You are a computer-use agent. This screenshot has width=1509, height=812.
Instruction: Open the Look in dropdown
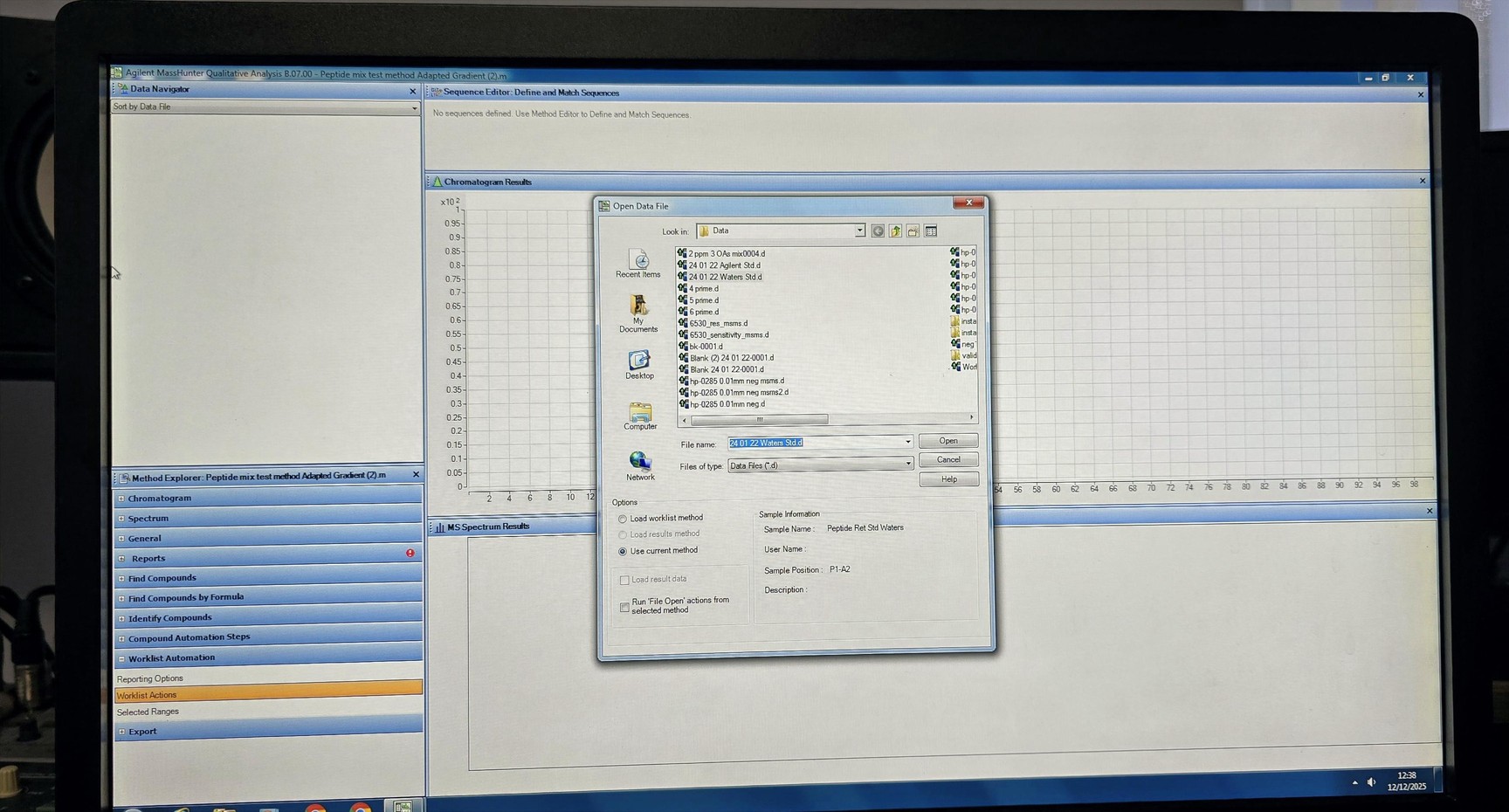(858, 231)
